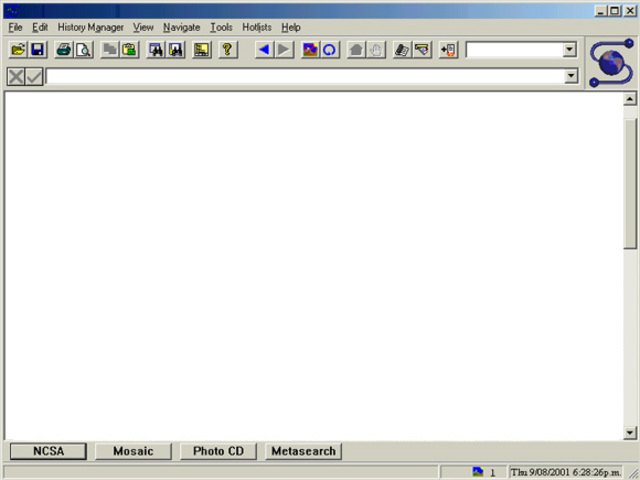The height and width of the screenshot is (480, 640).
Task: Click the greyed hand Stop icon
Action: click(x=376, y=50)
